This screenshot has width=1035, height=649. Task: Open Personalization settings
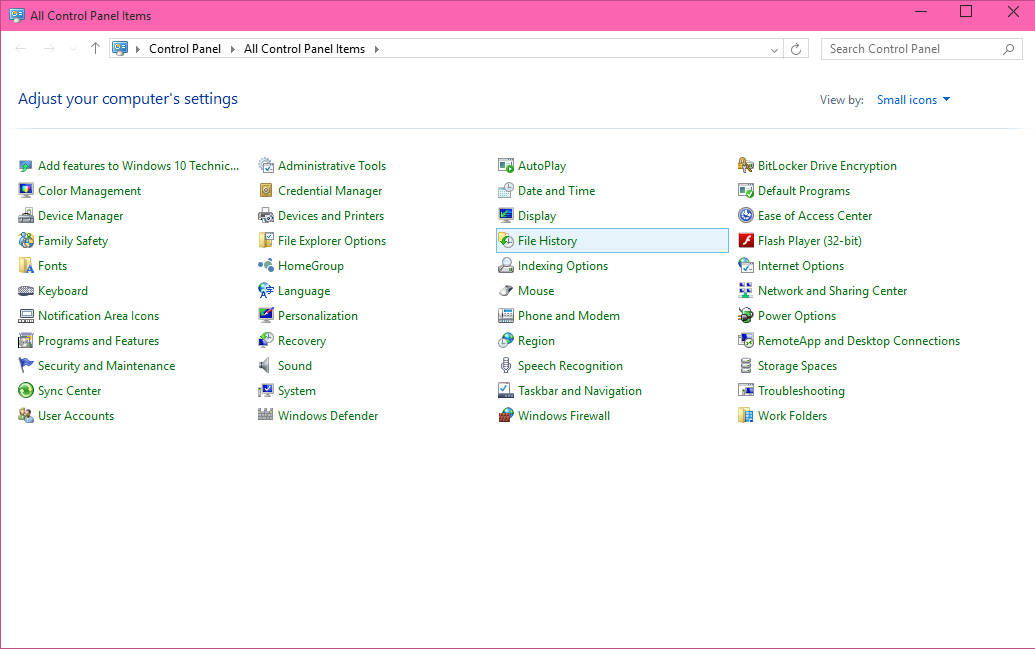click(x=317, y=316)
